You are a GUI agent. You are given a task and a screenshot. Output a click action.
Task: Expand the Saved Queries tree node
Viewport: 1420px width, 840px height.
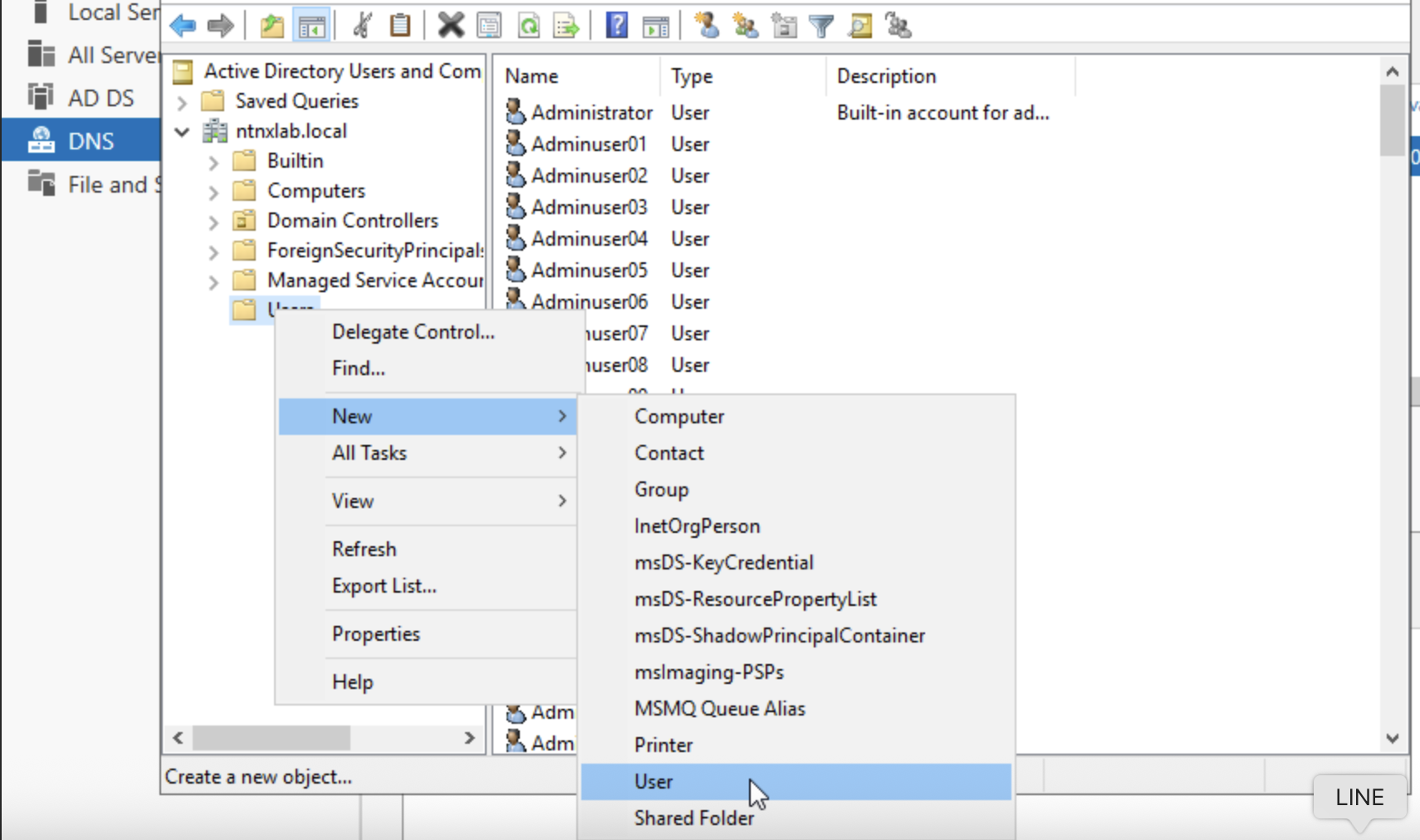tap(182, 102)
